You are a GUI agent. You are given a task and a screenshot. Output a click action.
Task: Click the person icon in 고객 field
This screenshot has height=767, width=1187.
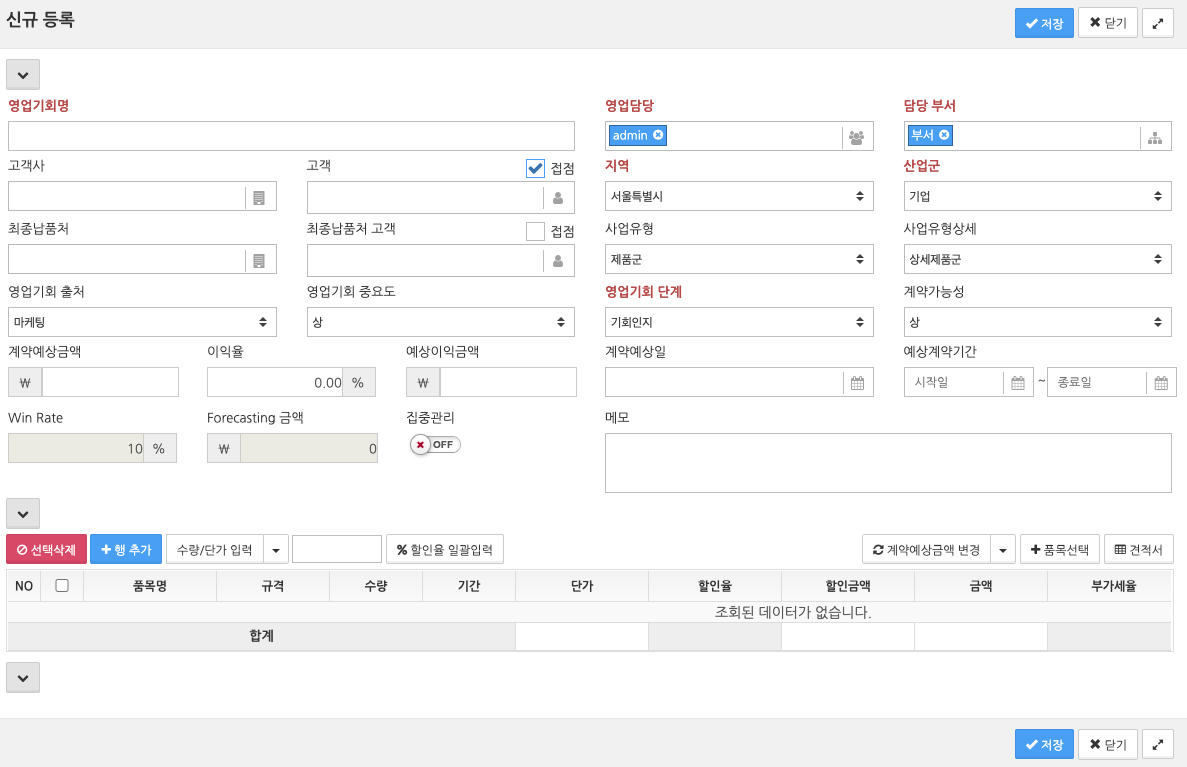(558, 198)
